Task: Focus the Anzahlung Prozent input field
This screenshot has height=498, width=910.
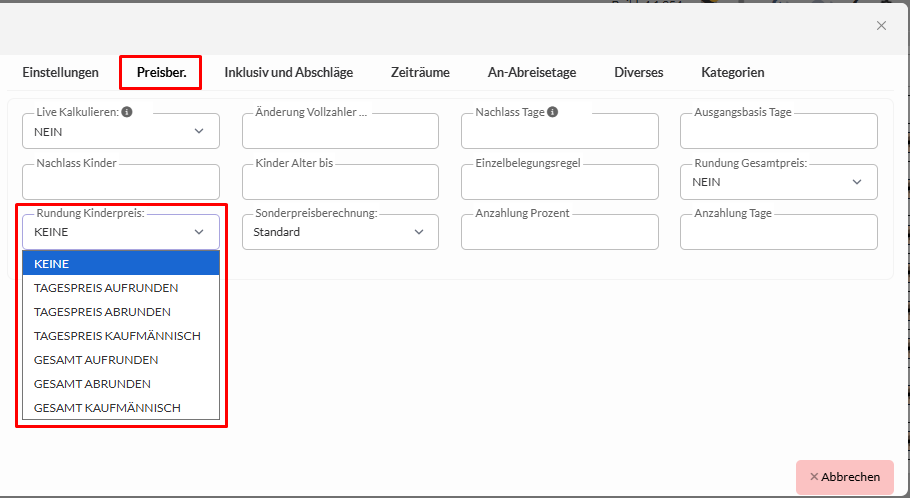Action: pyautogui.click(x=559, y=234)
